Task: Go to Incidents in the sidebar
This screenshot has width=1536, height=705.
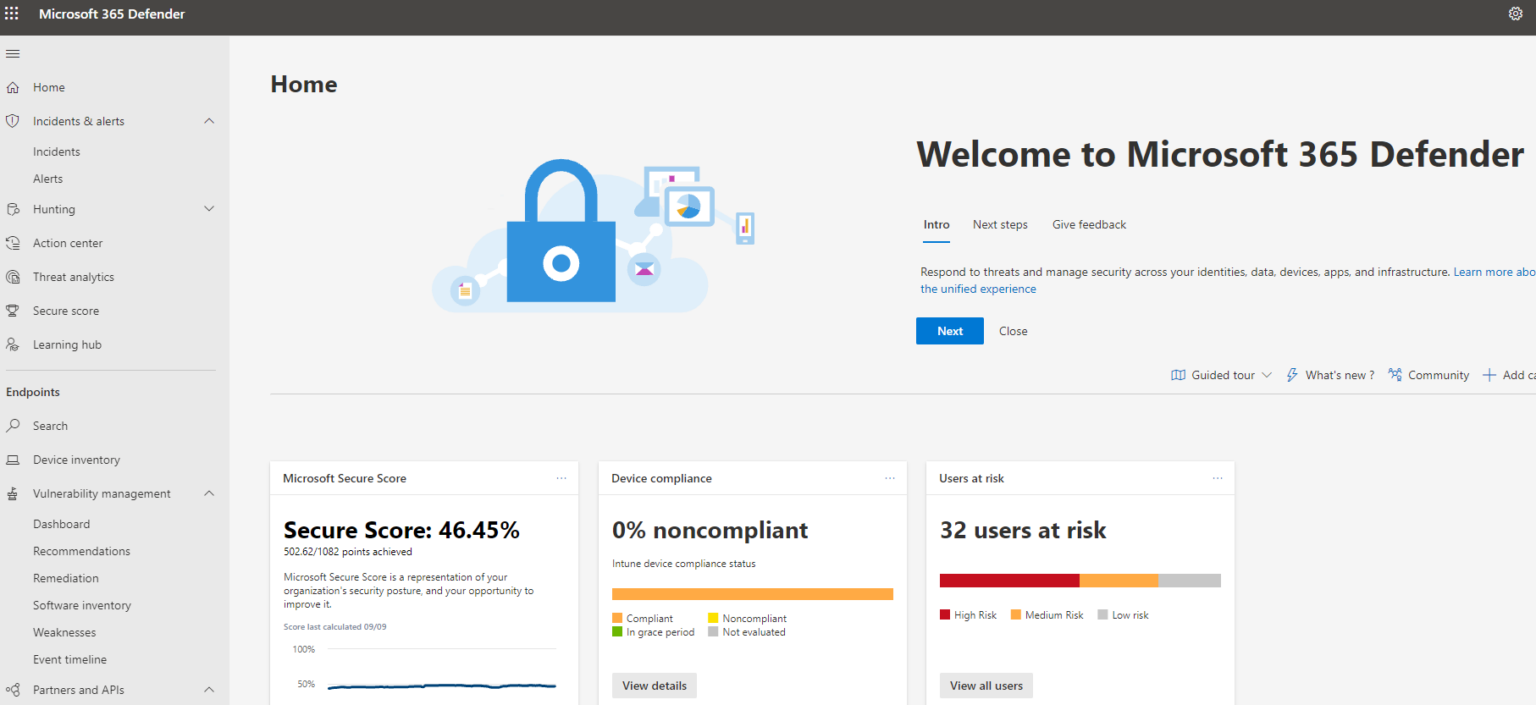Action: [56, 152]
